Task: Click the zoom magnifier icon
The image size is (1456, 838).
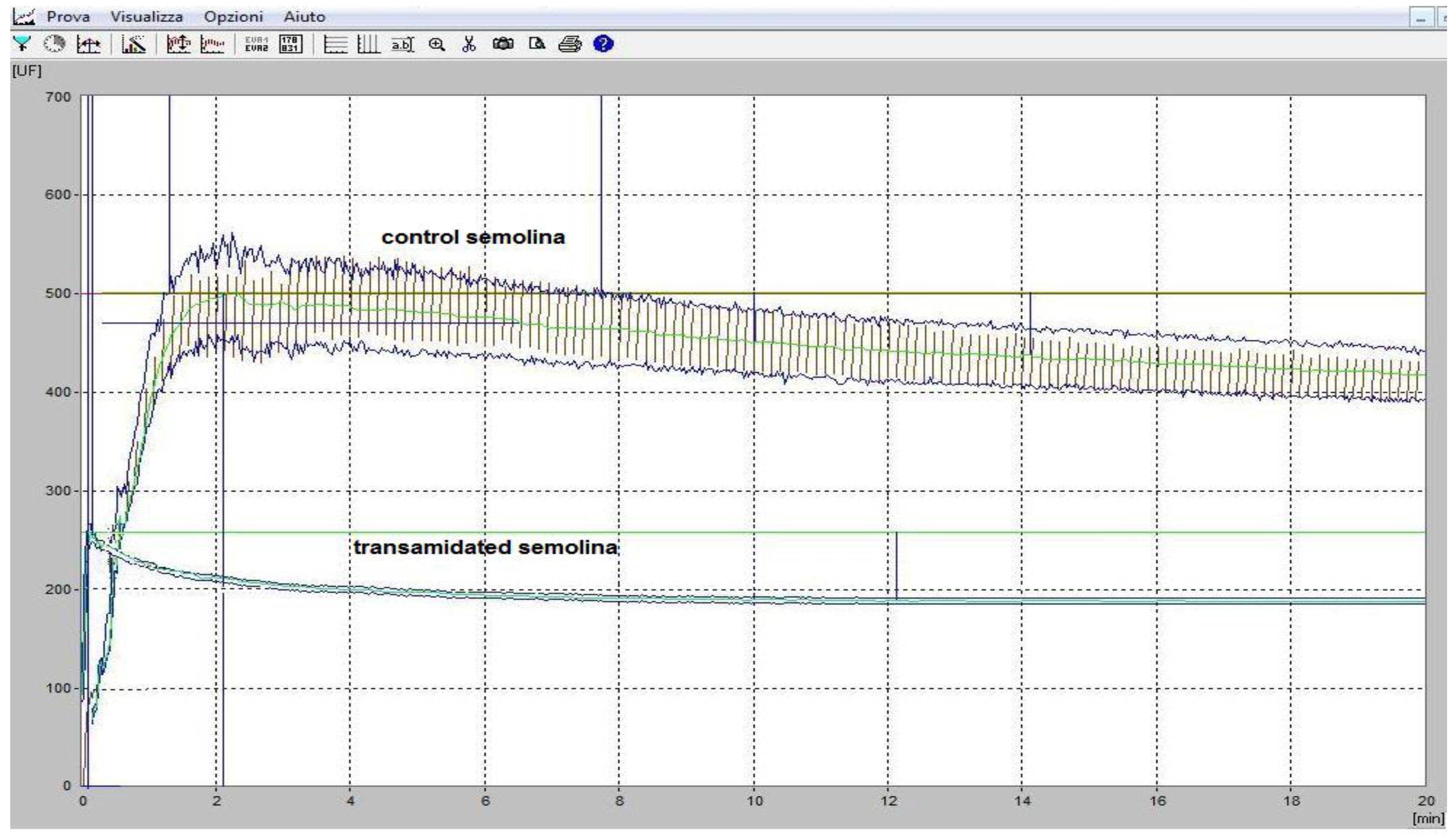Action: (437, 44)
